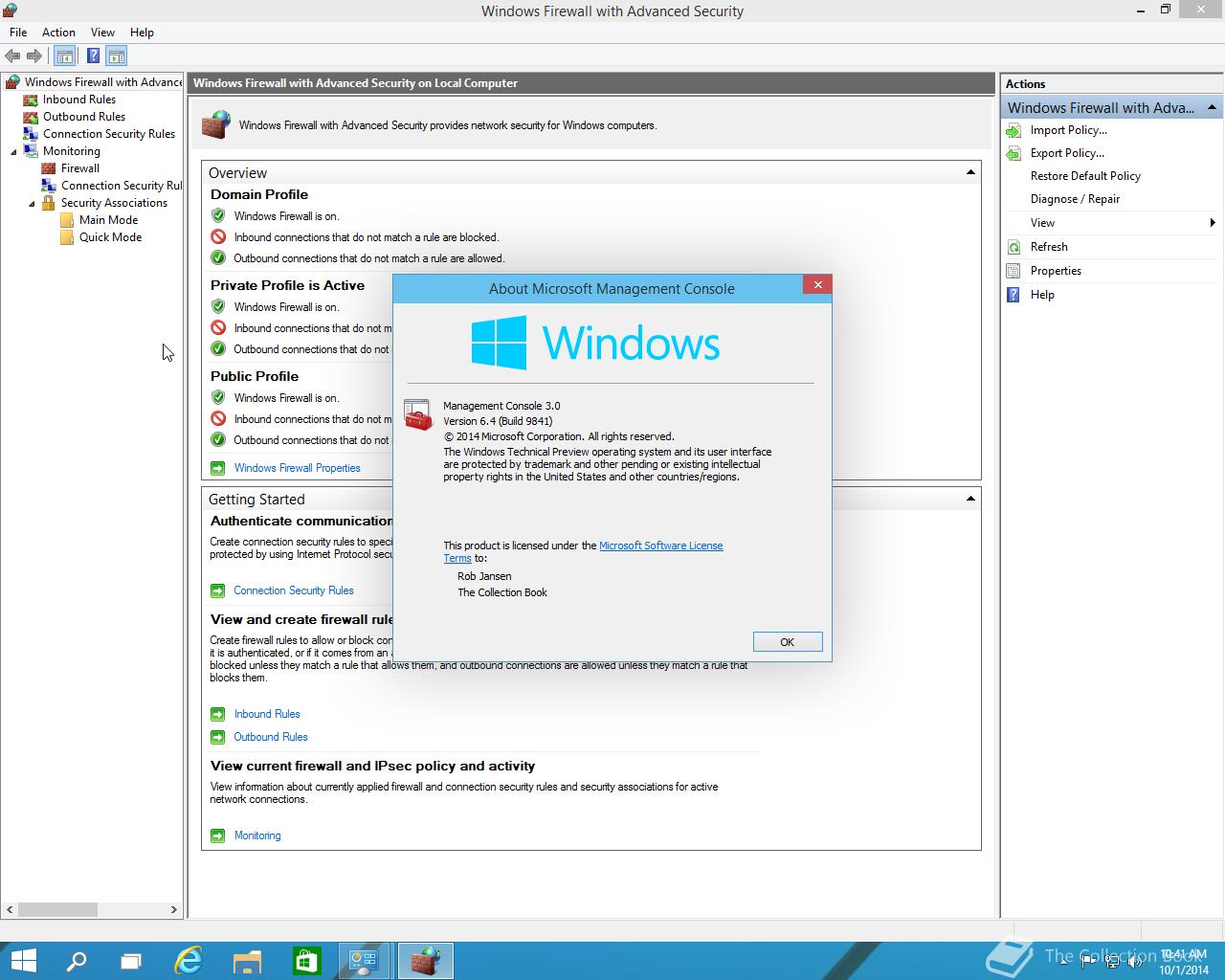Click the Outbound Rules link in Getting Started
1225x980 pixels.
click(271, 737)
